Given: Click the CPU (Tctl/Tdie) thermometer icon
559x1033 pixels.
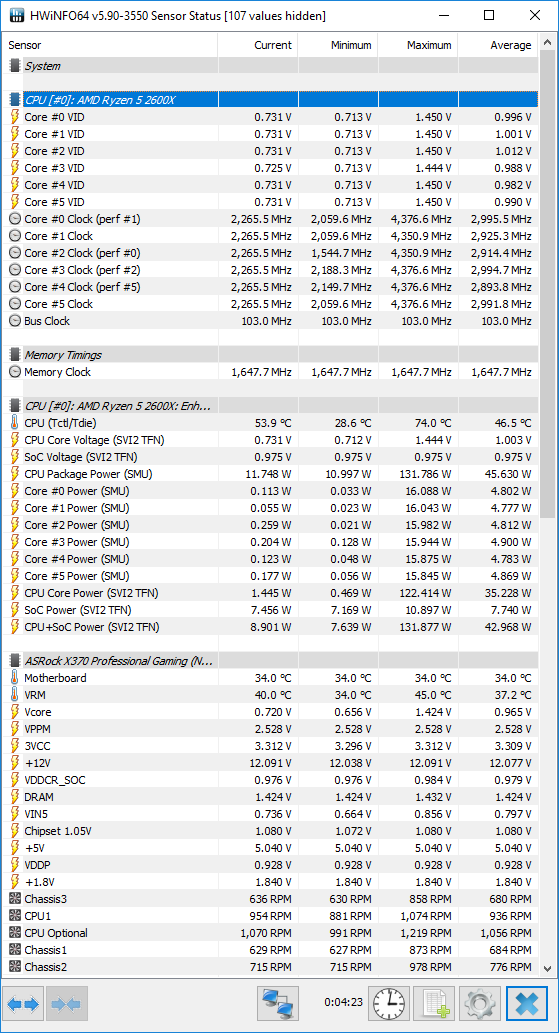Looking at the screenshot, I should [x=15, y=423].
